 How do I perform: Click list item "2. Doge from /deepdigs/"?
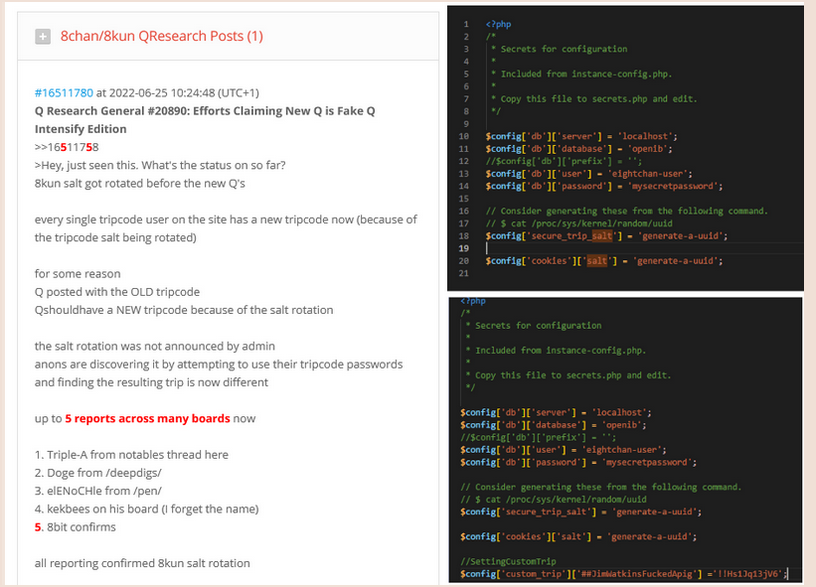(x=98, y=473)
